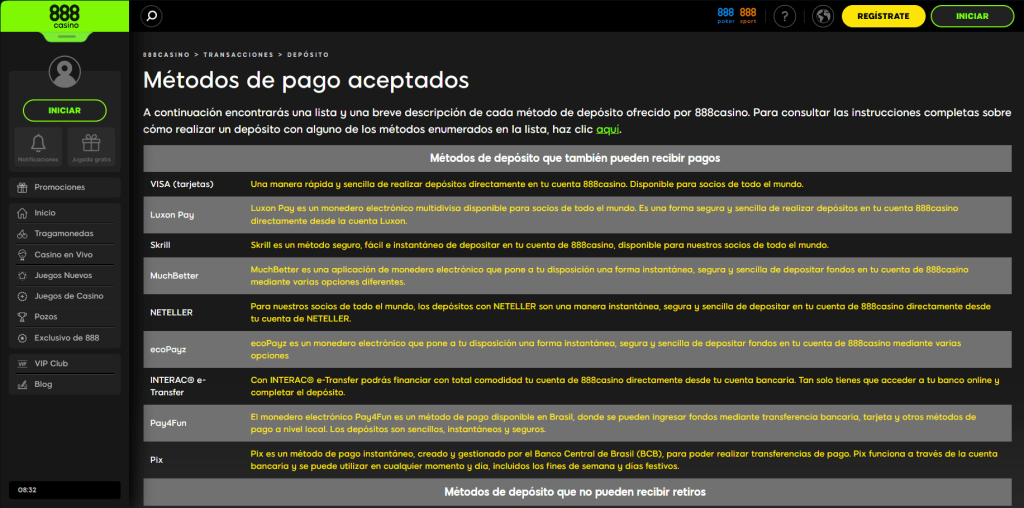The width and height of the screenshot is (1024, 508).
Task: Open Promociones menu item
Action: click(x=65, y=187)
